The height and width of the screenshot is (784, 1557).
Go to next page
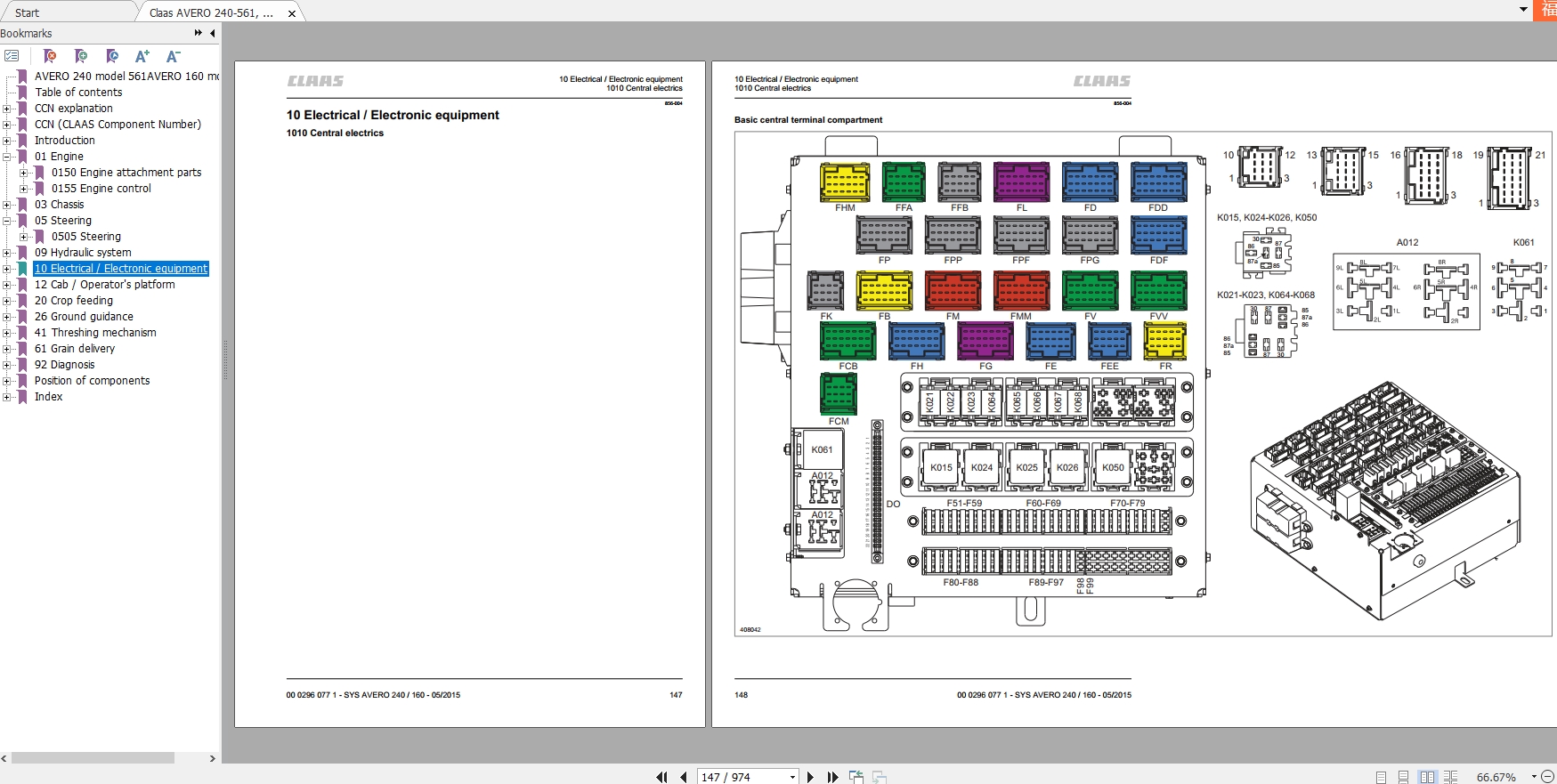810,777
